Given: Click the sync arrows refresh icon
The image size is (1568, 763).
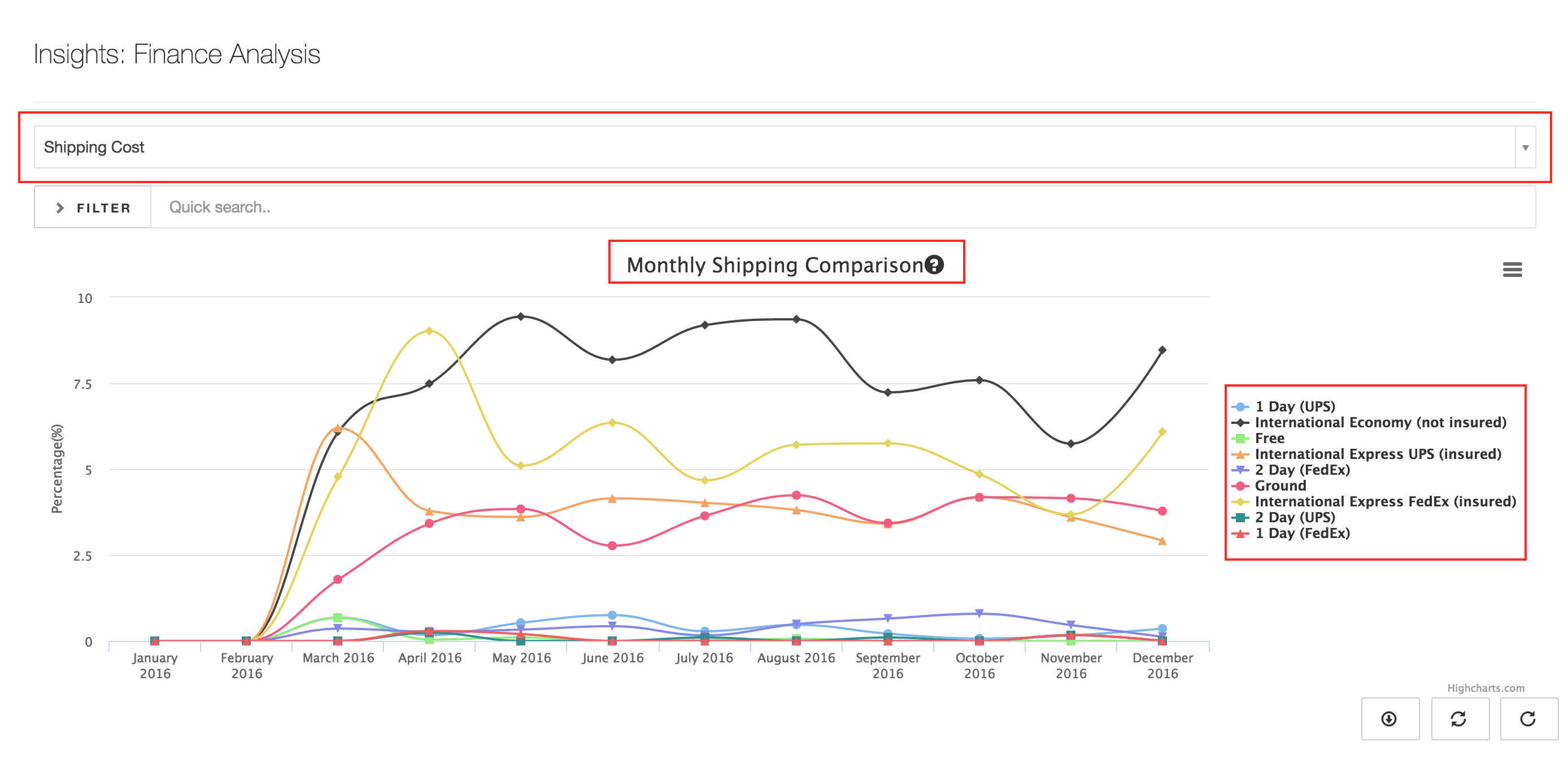Looking at the screenshot, I should click(1459, 718).
